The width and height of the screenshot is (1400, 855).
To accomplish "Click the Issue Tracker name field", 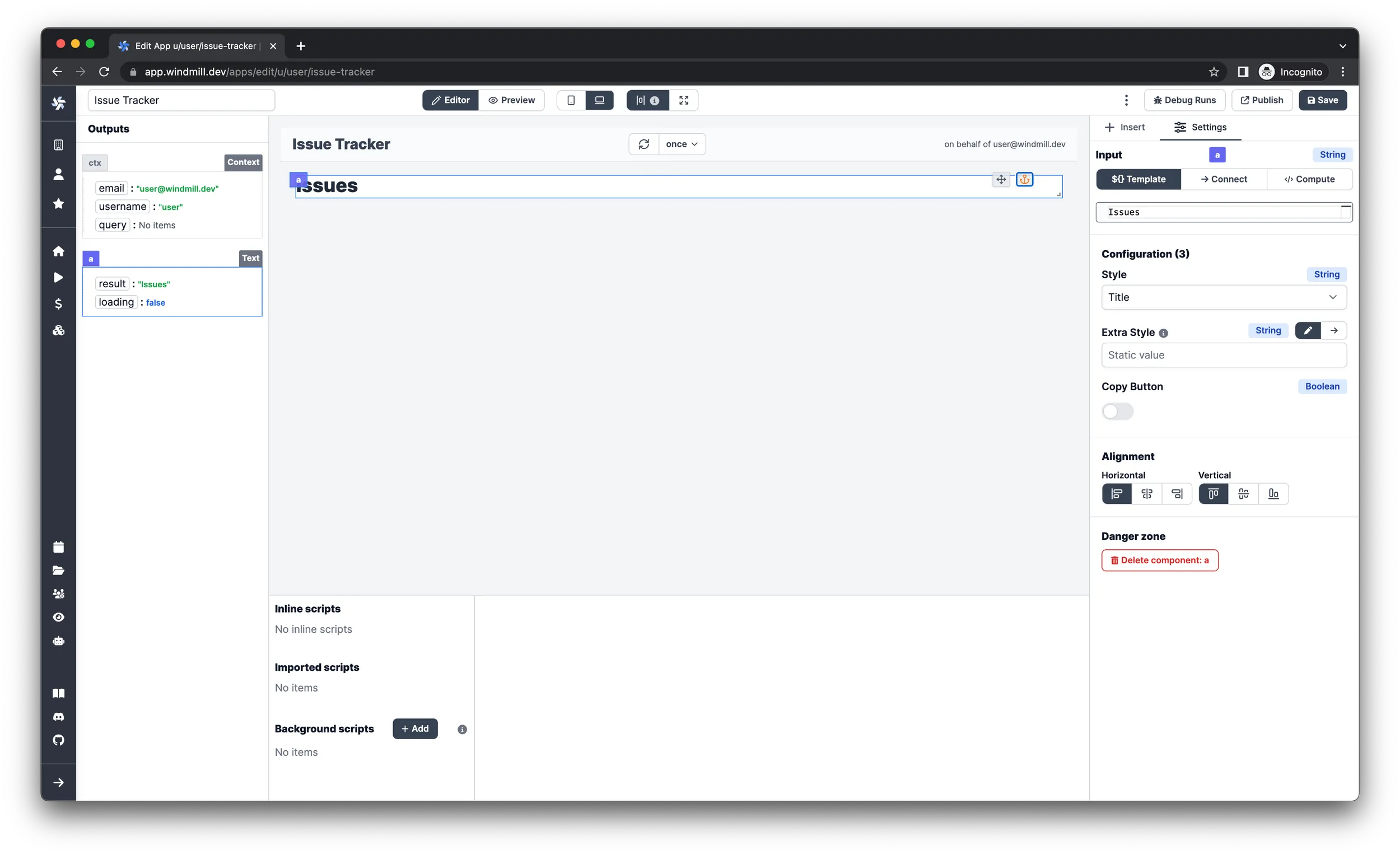I will point(181,100).
